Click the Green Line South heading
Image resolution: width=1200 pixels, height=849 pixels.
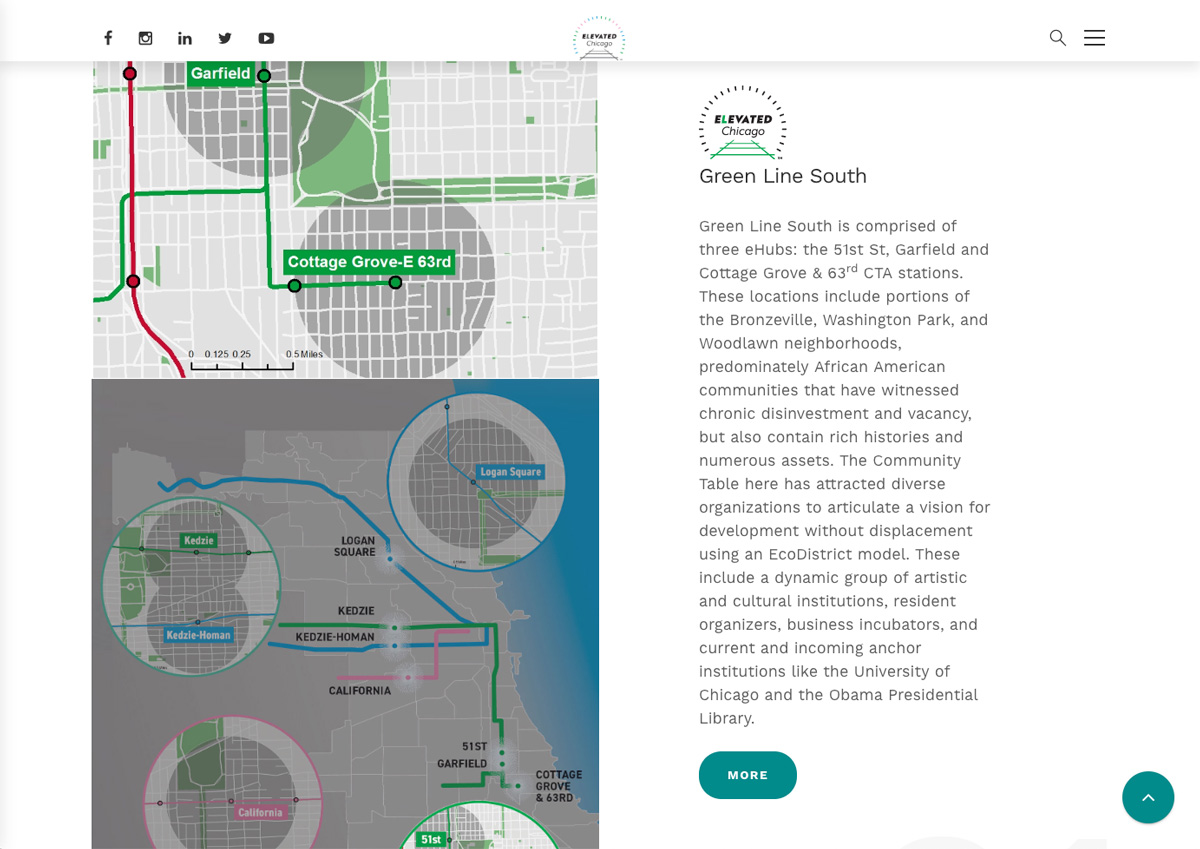[x=782, y=176]
